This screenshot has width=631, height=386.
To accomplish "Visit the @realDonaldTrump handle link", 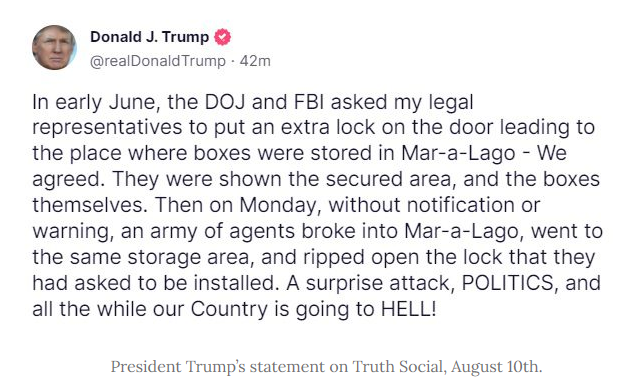I will (158, 61).
